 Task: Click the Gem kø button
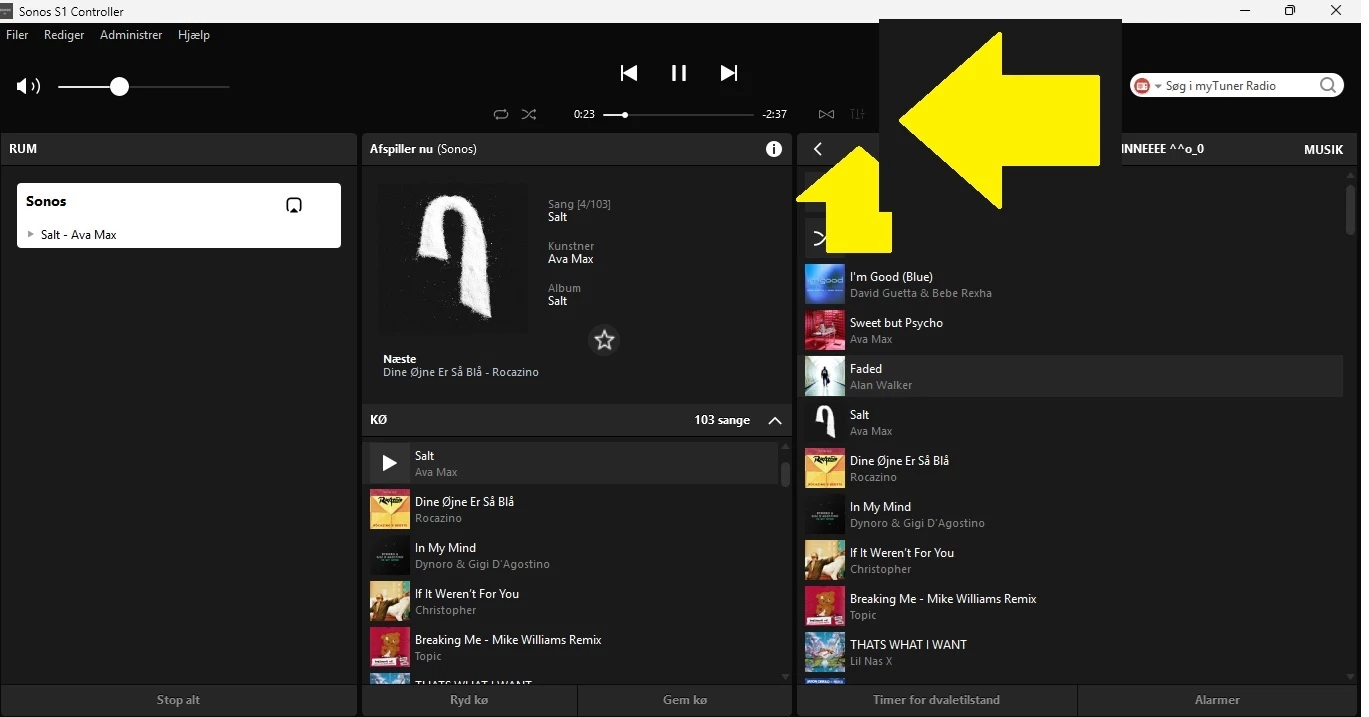pos(685,700)
